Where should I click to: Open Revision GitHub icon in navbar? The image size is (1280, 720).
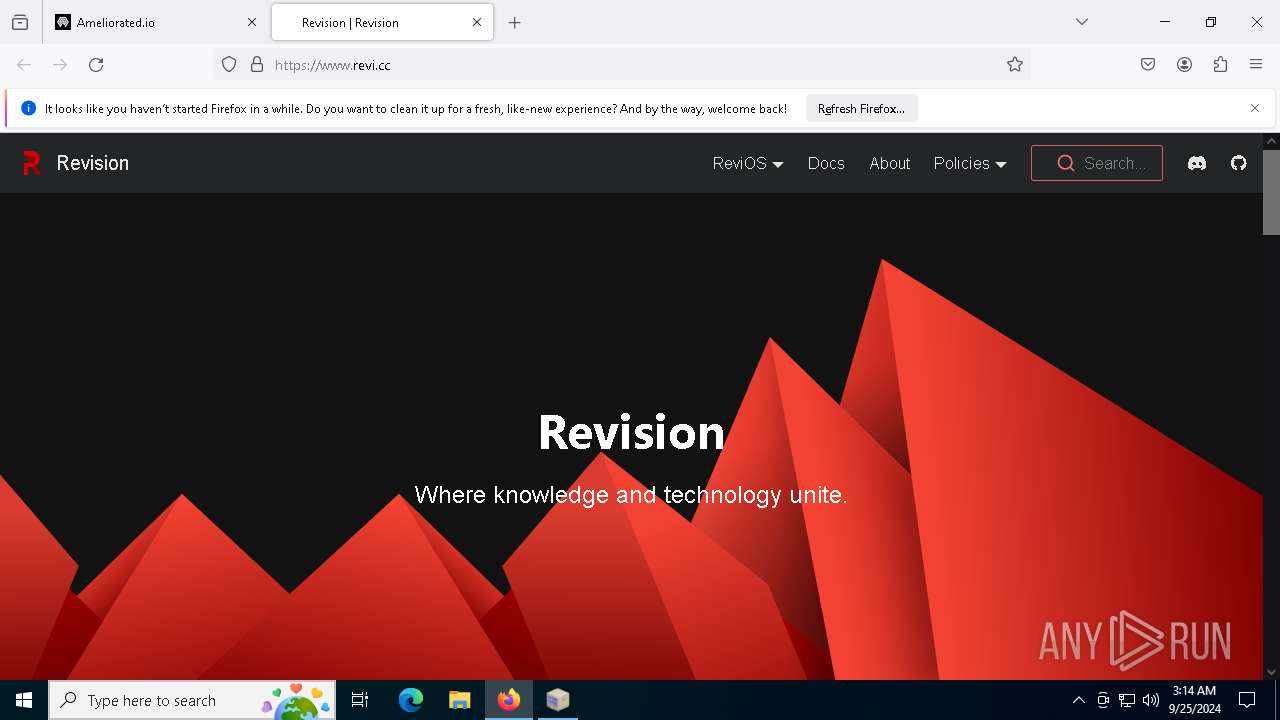pyautogui.click(x=1239, y=163)
